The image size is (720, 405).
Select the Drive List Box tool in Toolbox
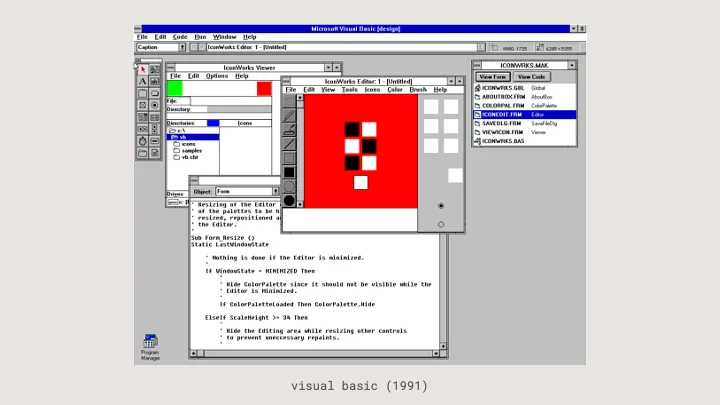pyautogui.click(x=155, y=141)
